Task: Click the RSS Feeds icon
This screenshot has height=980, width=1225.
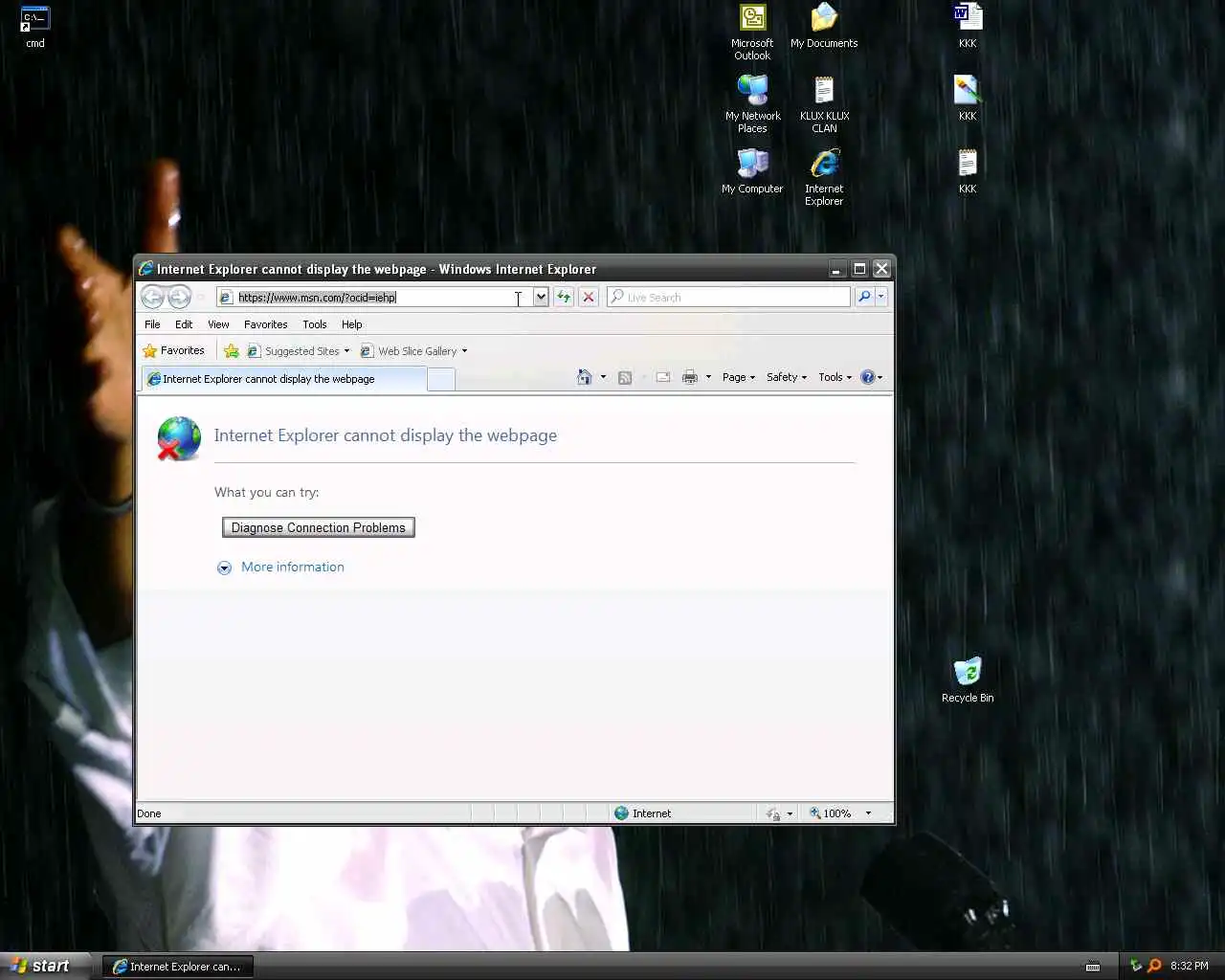Action: pos(625,377)
